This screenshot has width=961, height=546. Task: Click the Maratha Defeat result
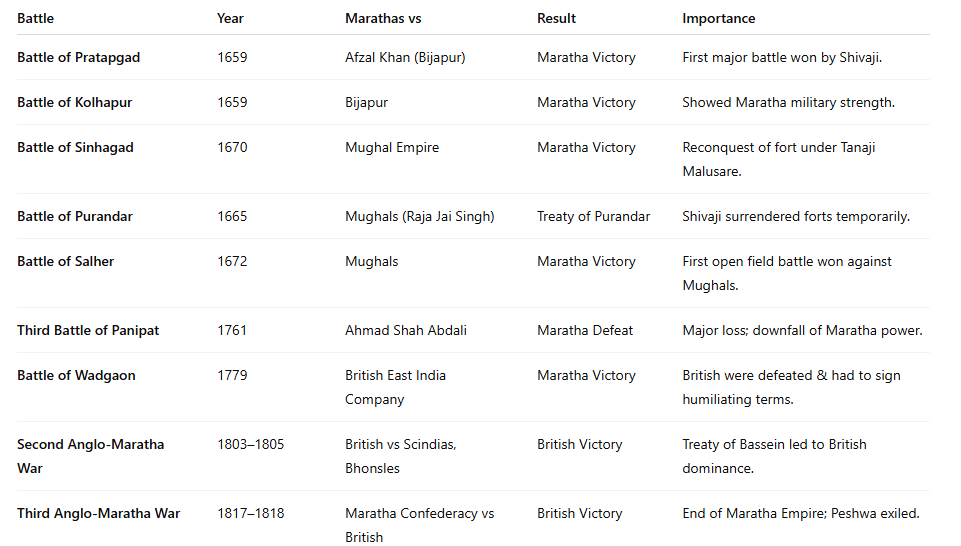pyautogui.click(x=585, y=330)
